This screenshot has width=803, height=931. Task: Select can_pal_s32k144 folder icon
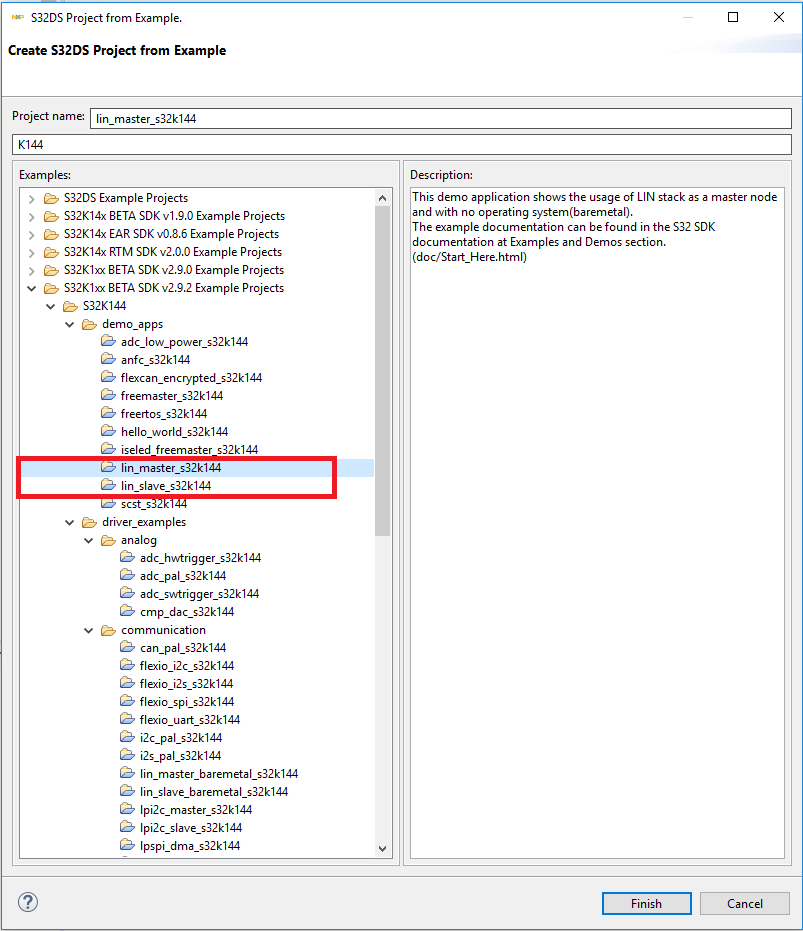(x=127, y=647)
